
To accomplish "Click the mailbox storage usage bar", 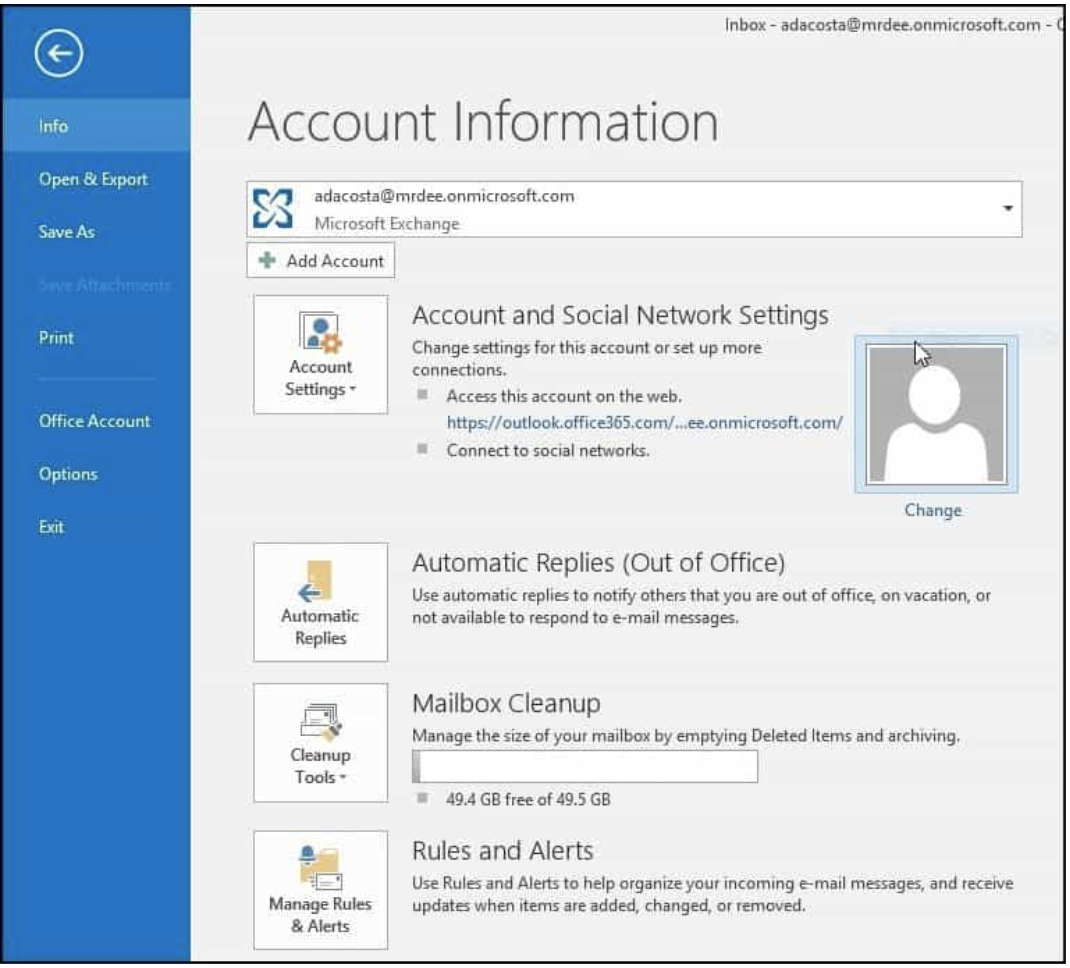I will coord(585,766).
